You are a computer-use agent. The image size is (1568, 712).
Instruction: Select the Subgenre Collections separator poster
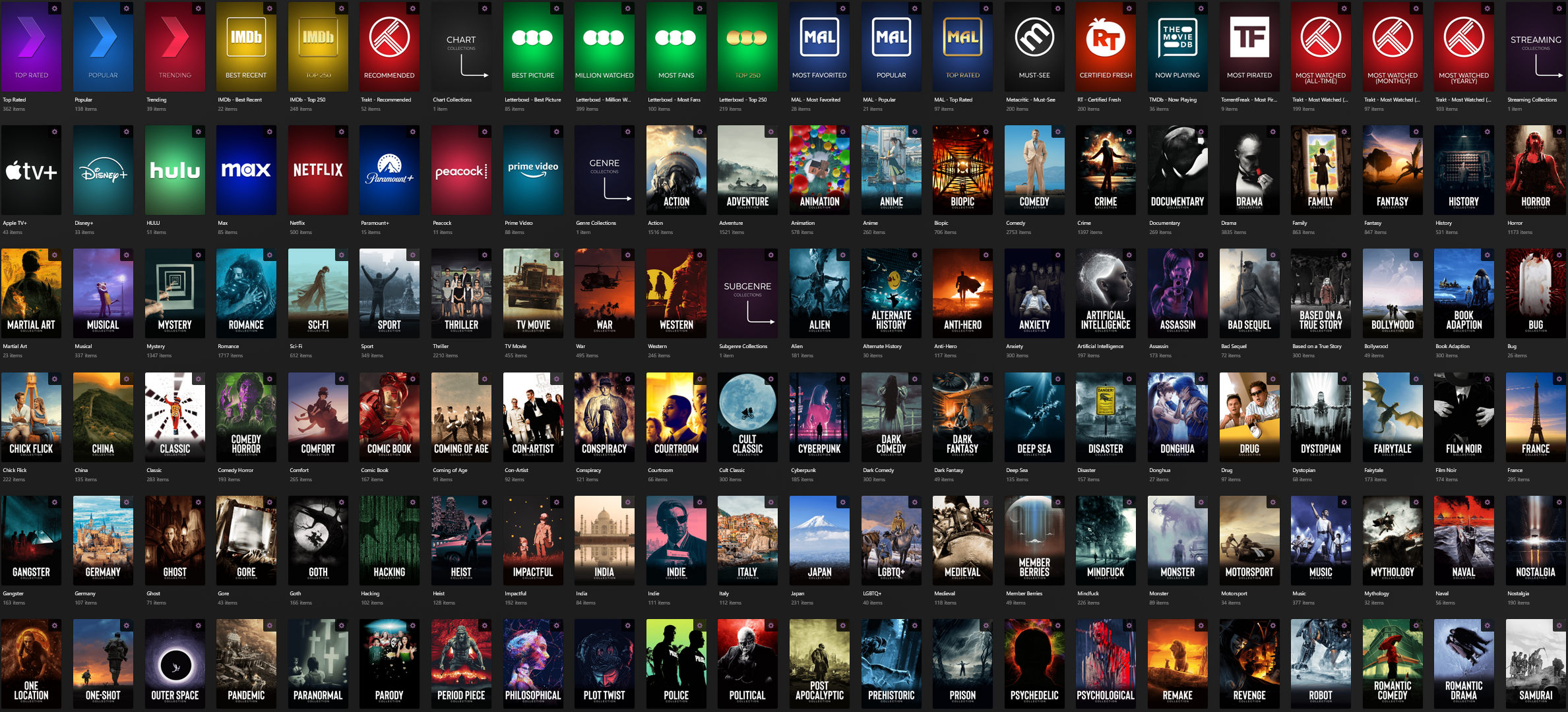pyautogui.click(x=747, y=293)
